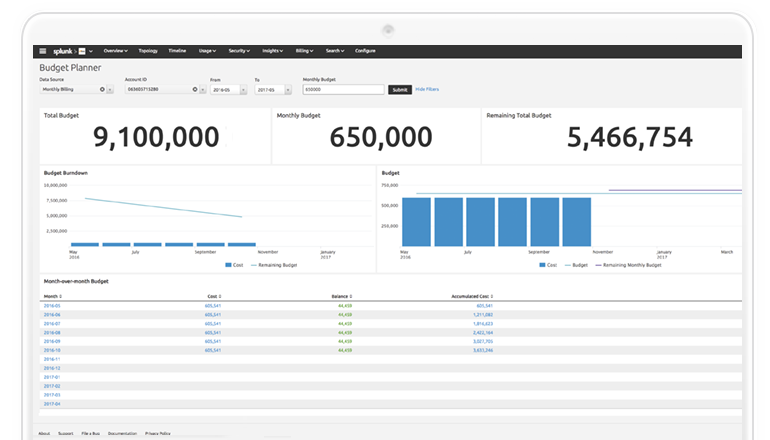Open the Security menu

click(239, 51)
